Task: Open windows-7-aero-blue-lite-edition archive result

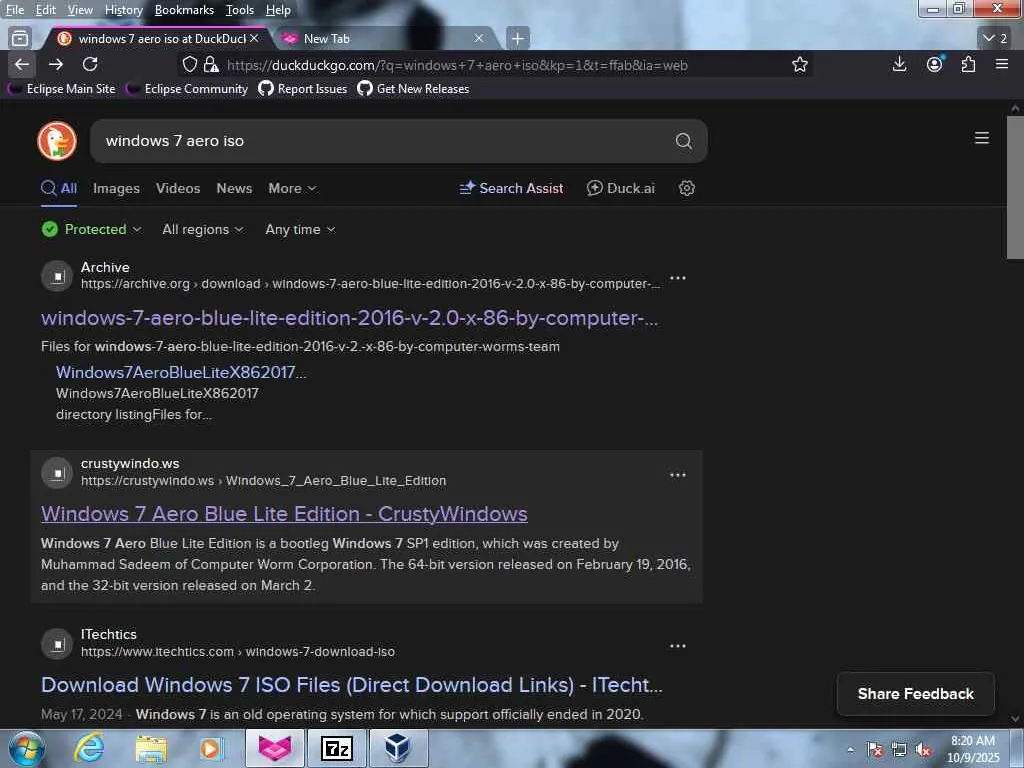Action: [x=350, y=318]
